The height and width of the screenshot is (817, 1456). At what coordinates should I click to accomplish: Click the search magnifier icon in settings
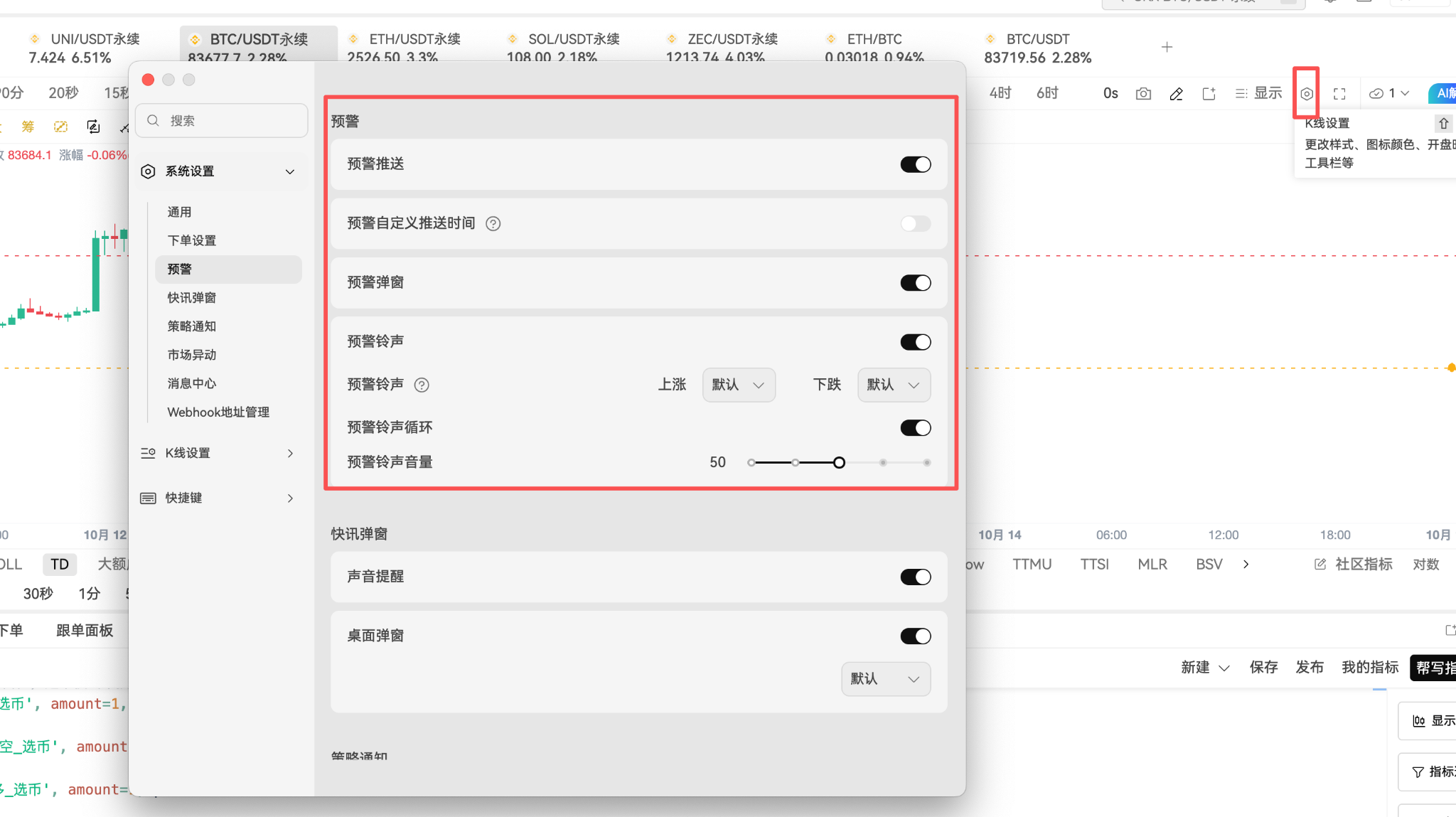pyautogui.click(x=153, y=121)
